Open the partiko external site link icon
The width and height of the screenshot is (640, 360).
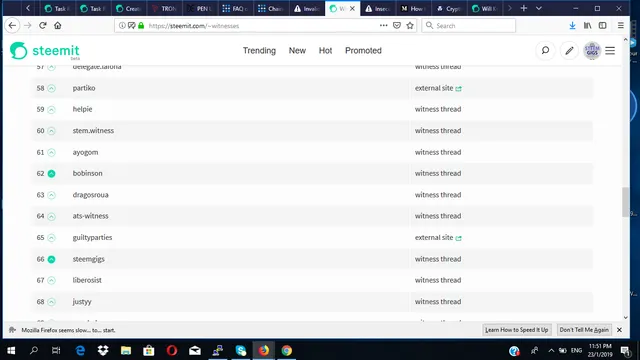(x=458, y=89)
